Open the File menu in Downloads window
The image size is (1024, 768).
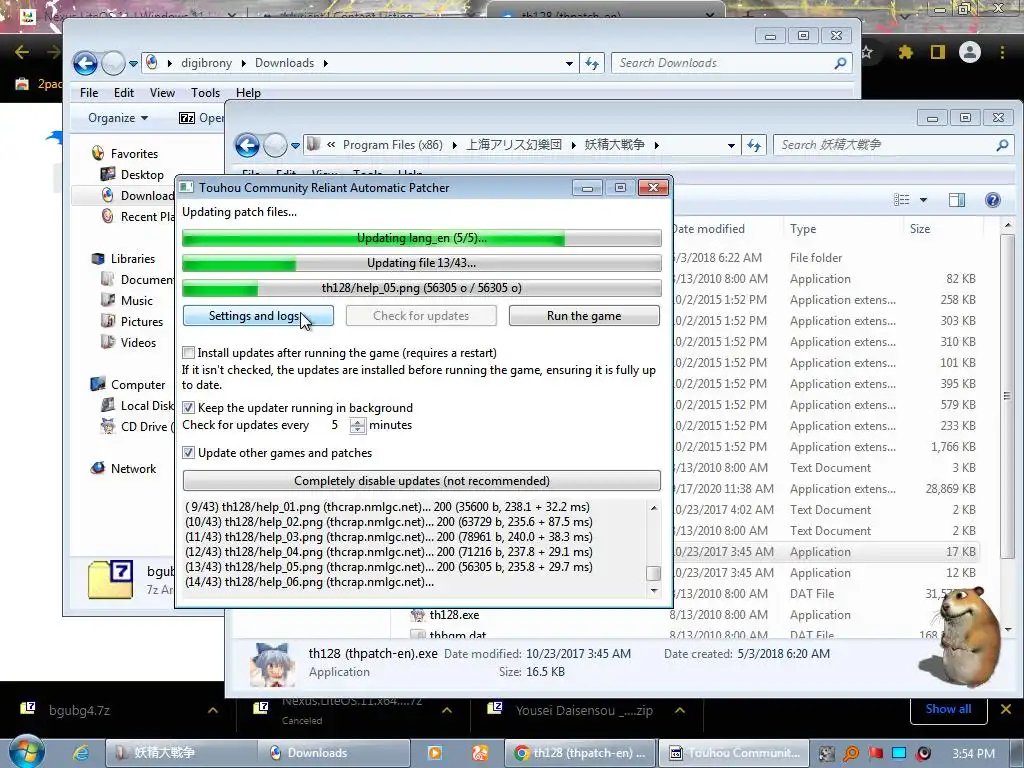tap(89, 93)
